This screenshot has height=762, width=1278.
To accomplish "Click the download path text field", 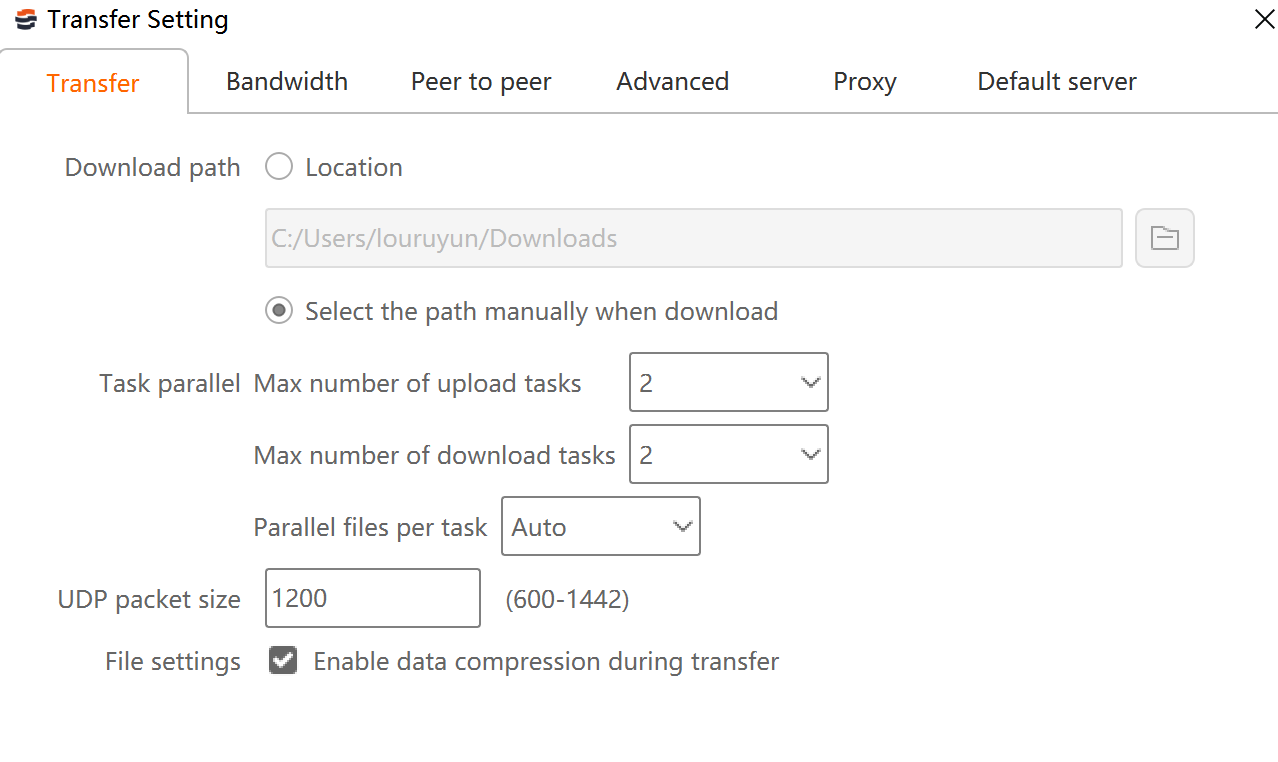I will tap(694, 238).
